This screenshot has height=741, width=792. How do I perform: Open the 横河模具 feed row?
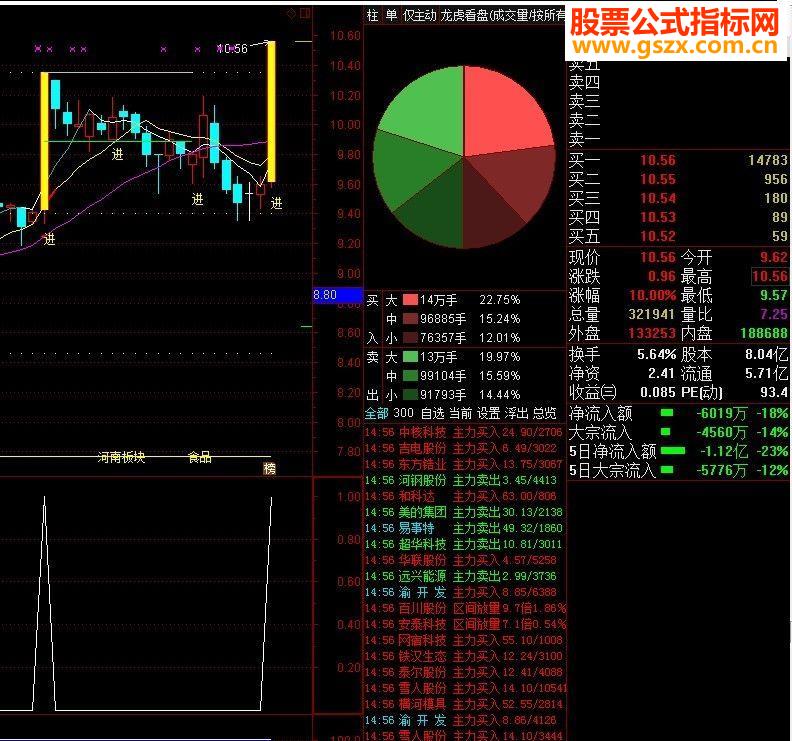[x=464, y=704]
